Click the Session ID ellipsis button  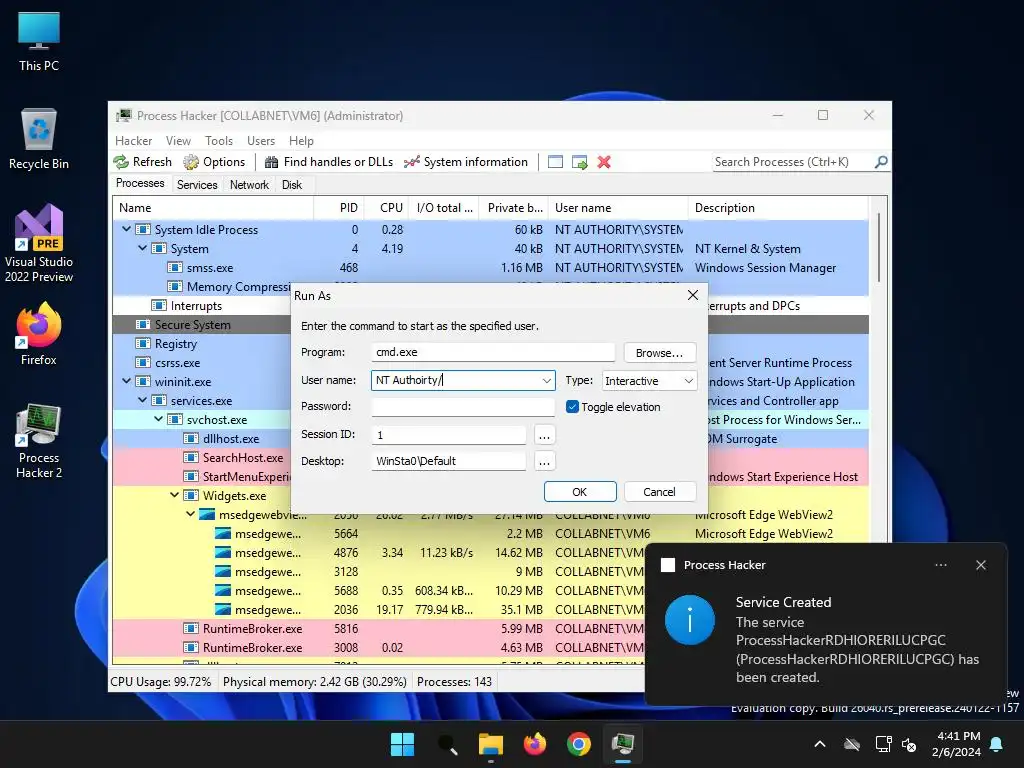pos(544,435)
